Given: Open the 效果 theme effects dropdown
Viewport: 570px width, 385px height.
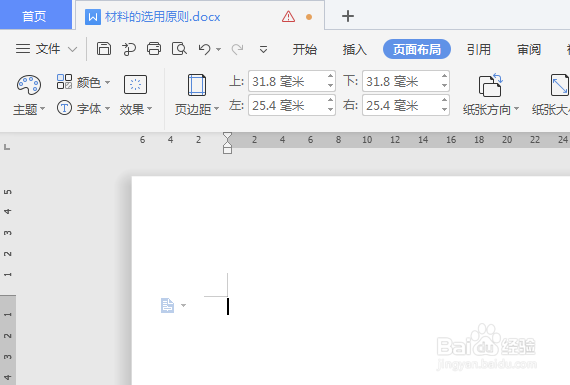Looking at the screenshot, I should tap(136, 109).
